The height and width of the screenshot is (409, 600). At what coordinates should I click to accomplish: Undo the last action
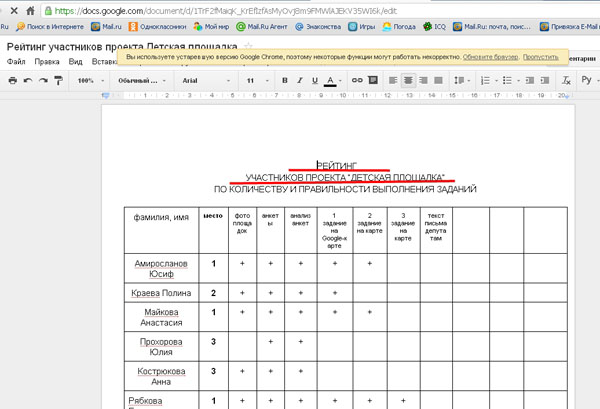coord(28,80)
